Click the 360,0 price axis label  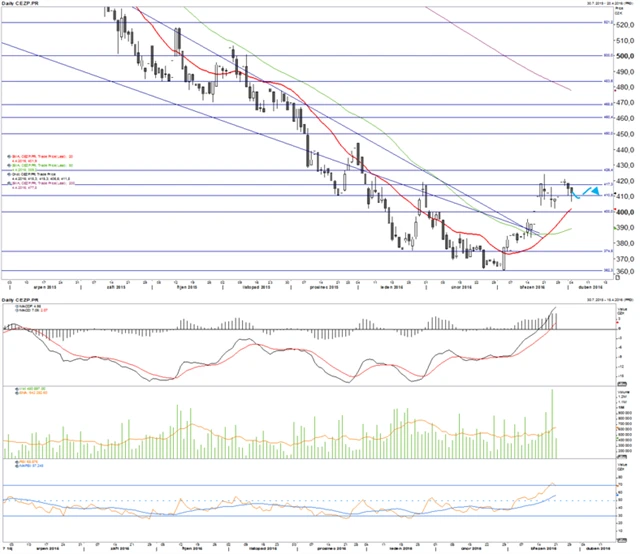click(625, 271)
